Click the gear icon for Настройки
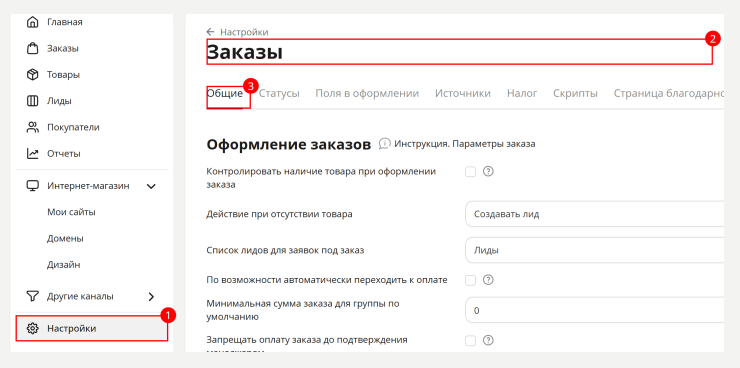This screenshot has height=368, width=740. coord(32,328)
